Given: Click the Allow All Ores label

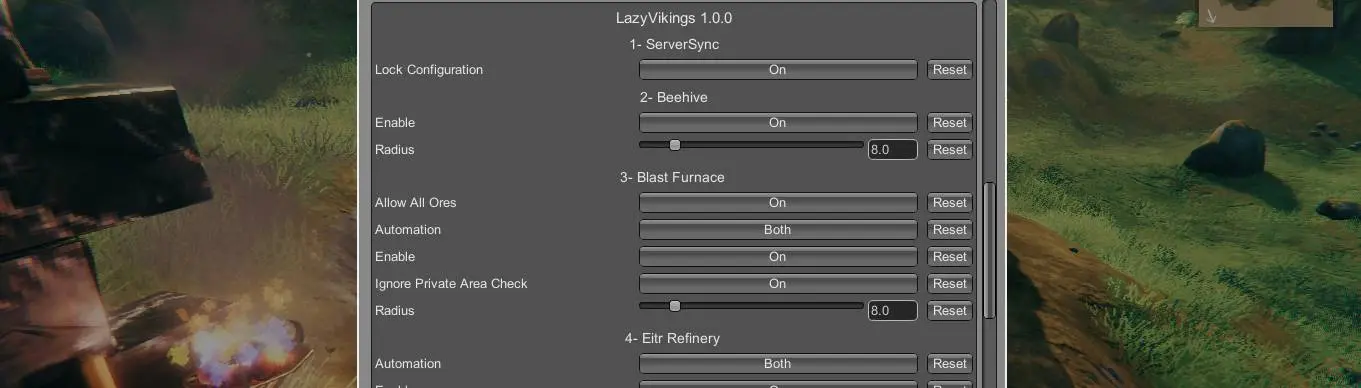Looking at the screenshot, I should (416, 203).
